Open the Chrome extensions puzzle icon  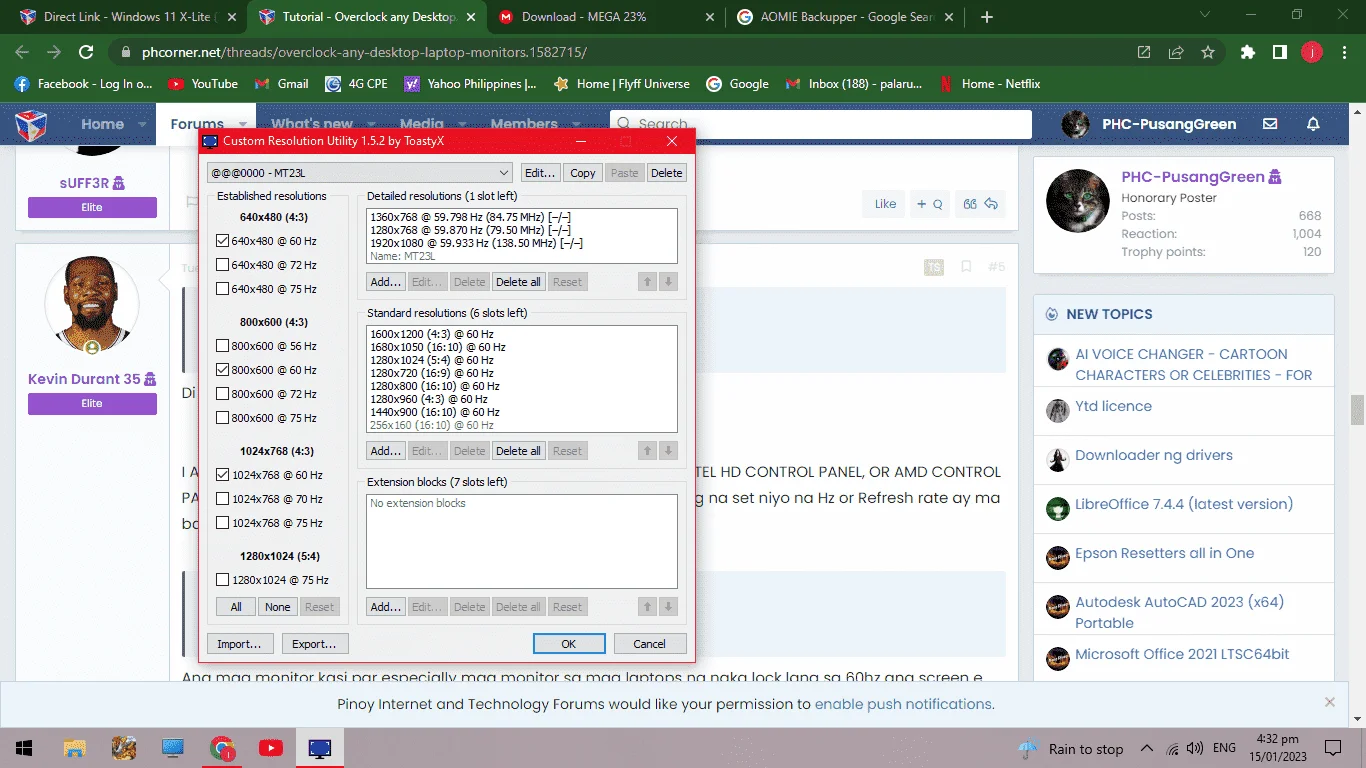[1247, 52]
